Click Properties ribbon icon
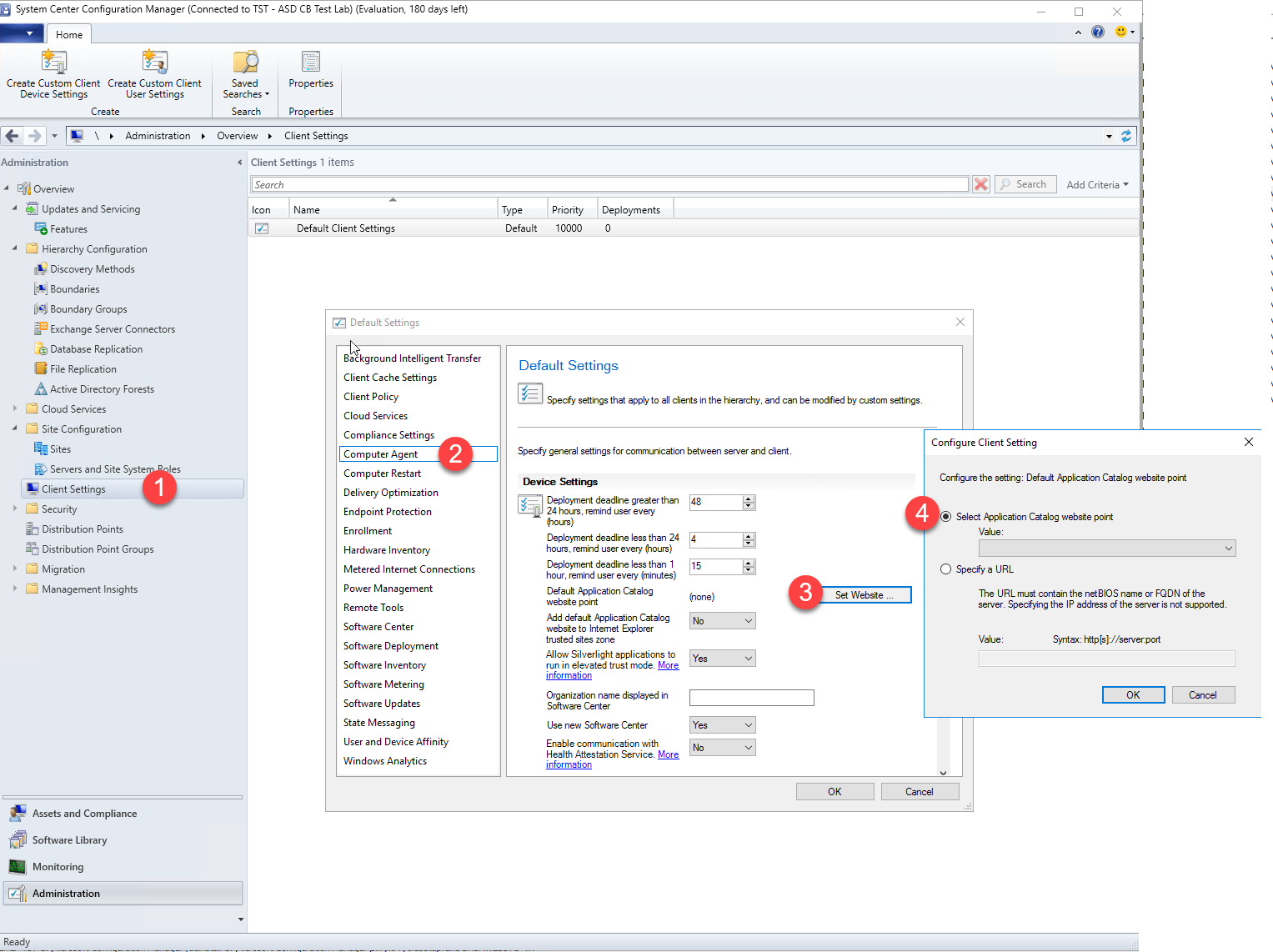The image size is (1273, 952). click(311, 62)
